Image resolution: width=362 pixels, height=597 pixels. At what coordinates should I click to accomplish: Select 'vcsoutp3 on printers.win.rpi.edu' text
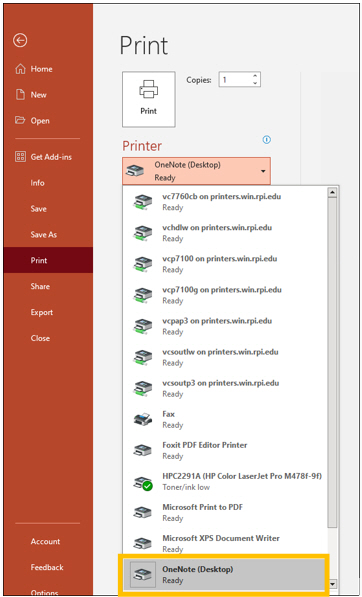pyautogui.click(x=221, y=383)
